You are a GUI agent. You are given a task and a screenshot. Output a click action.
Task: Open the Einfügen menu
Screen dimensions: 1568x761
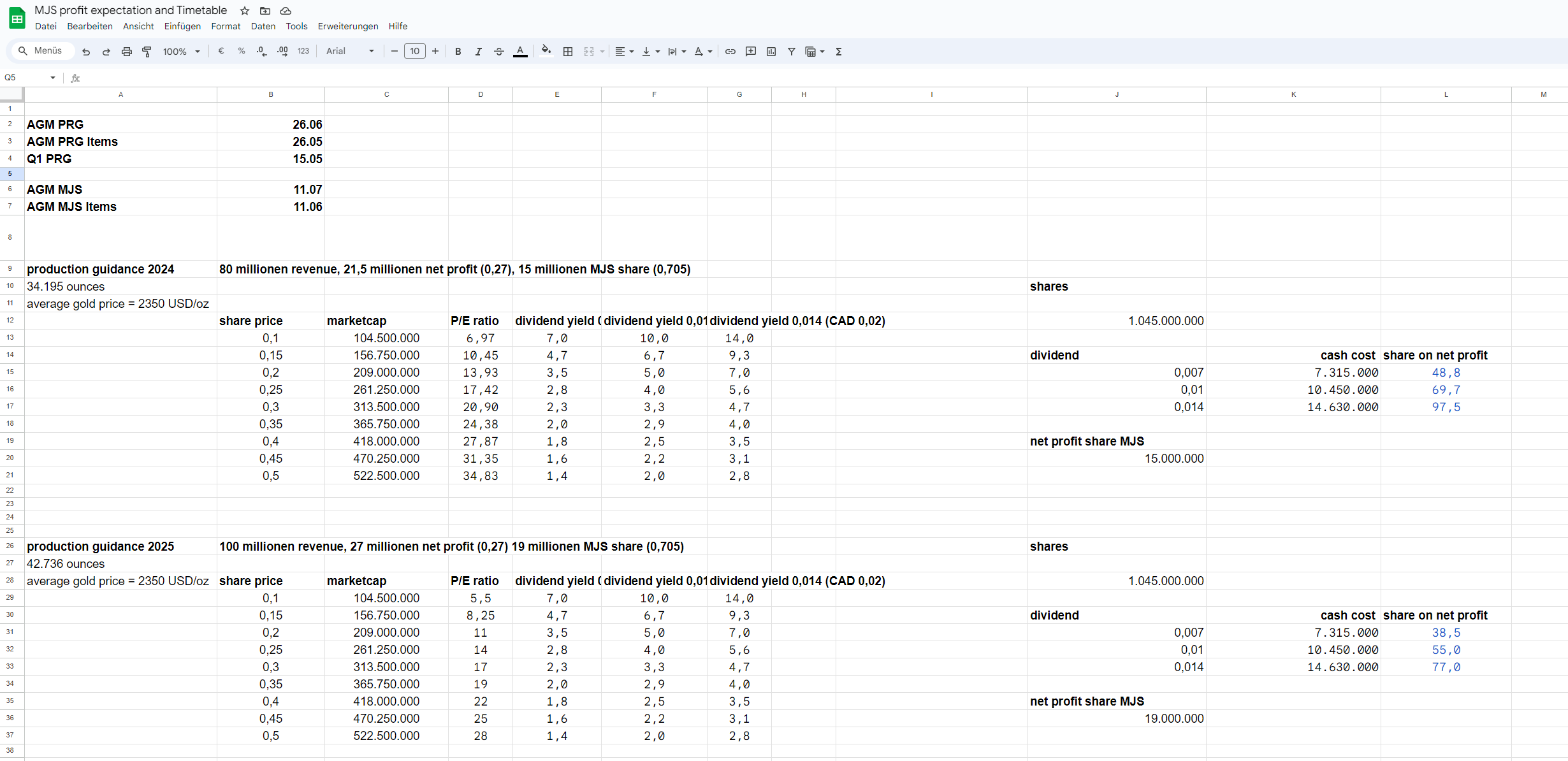[x=182, y=26]
